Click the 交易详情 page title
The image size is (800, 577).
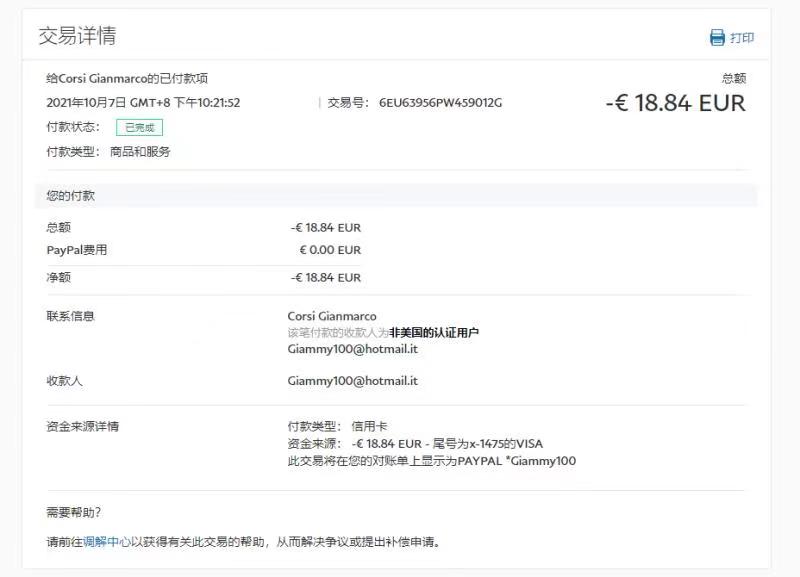pos(77,36)
